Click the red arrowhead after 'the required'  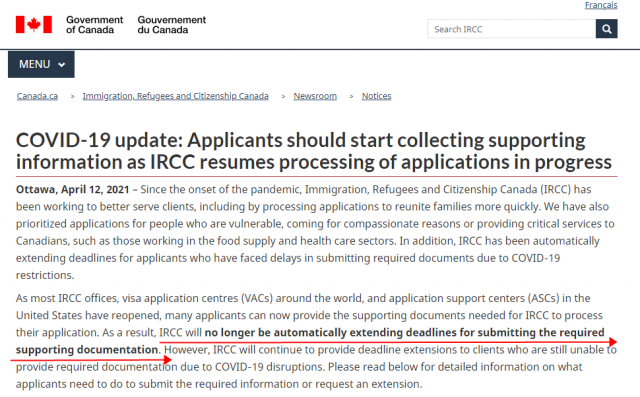click(612, 342)
